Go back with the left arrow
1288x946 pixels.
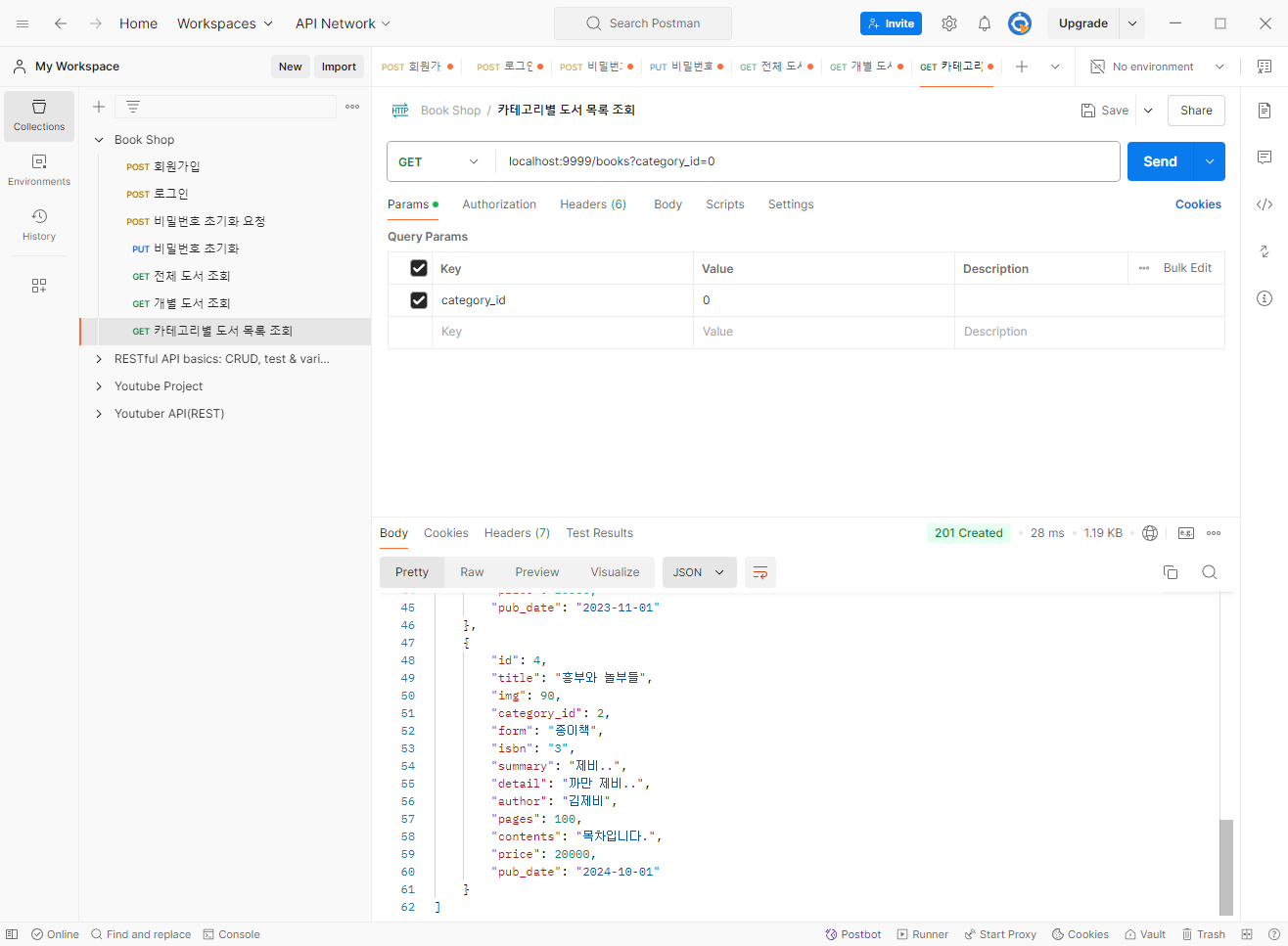coord(61,23)
